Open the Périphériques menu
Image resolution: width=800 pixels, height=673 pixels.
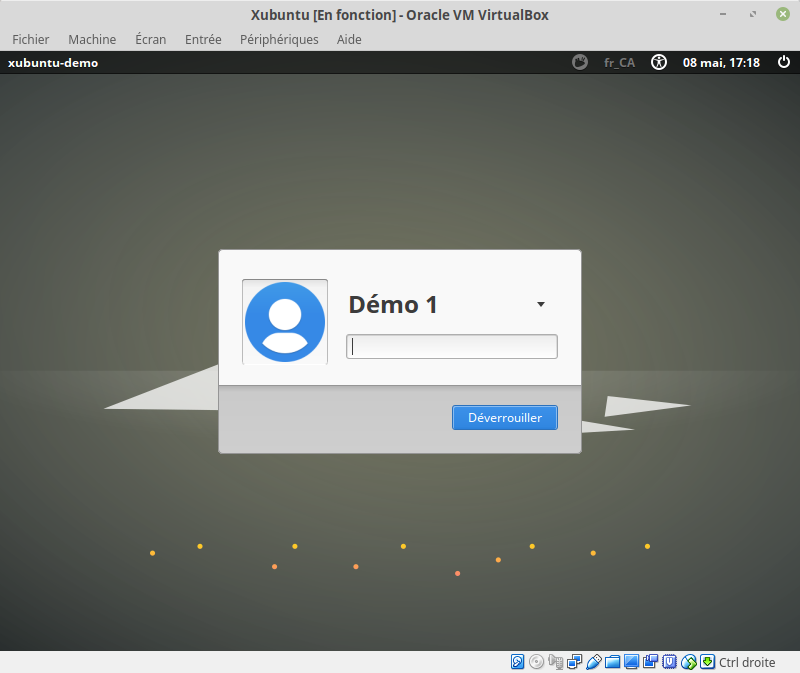coord(279,39)
